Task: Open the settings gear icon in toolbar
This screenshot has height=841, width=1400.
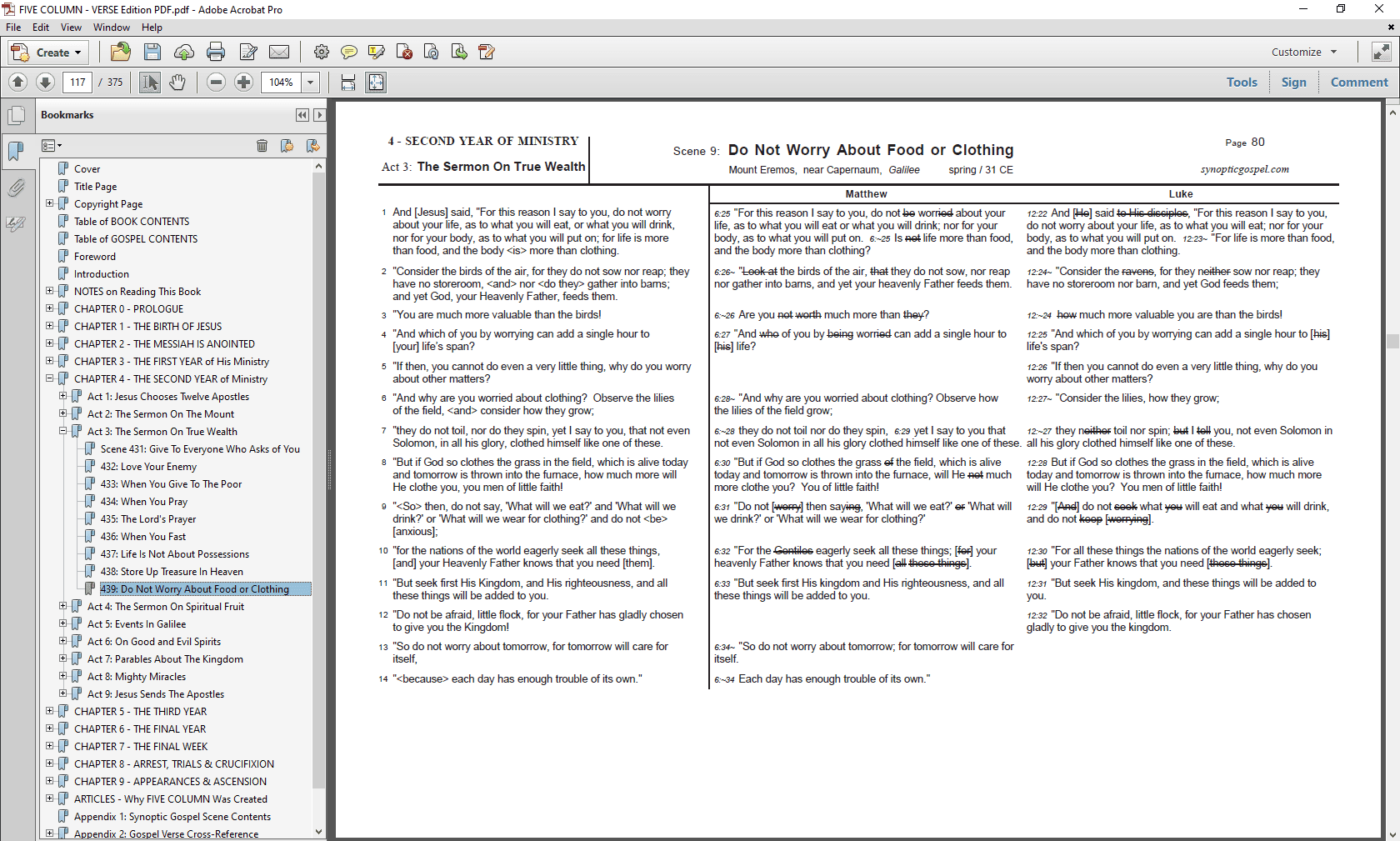Action: (322, 52)
